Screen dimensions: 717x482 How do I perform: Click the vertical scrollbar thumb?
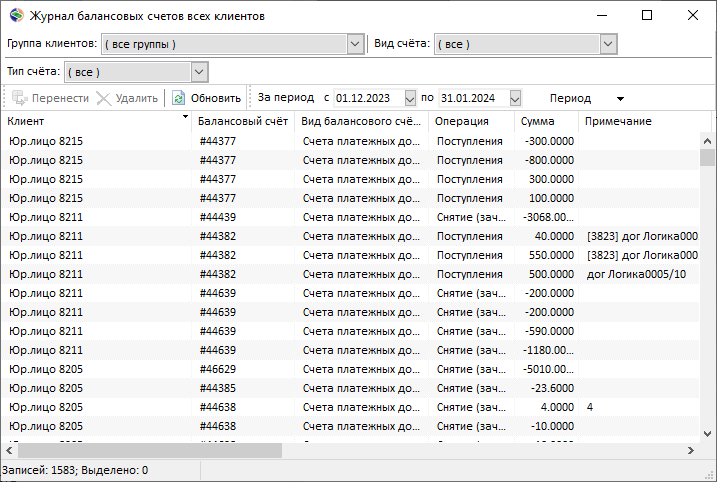pos(707,157)
